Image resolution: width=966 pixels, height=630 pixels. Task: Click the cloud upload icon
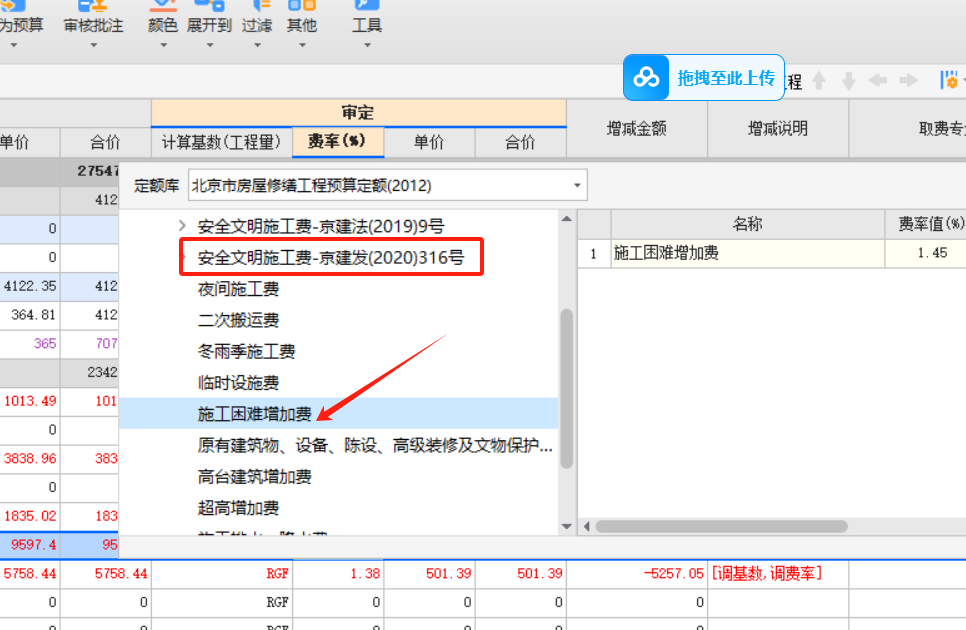646,78
